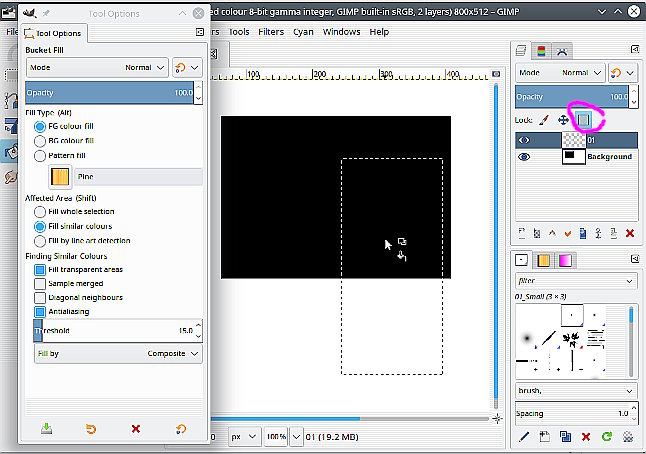Switch to the Channels tab
Viewport: 646px width, 454px height.
click(x=542, y=51)
